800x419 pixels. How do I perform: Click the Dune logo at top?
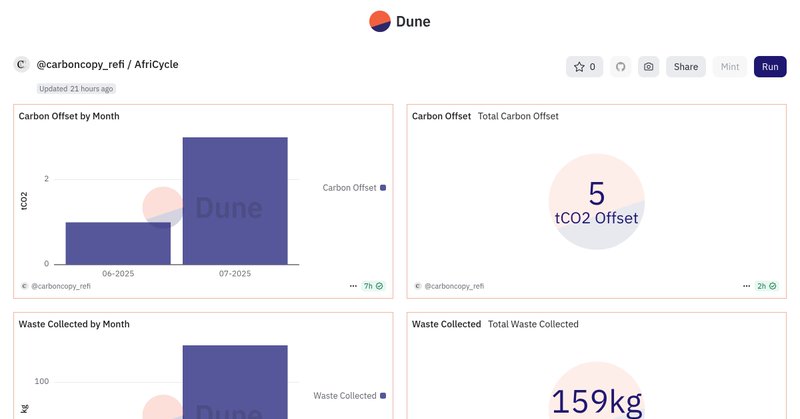pyautogui.click(x=400, y=21)
